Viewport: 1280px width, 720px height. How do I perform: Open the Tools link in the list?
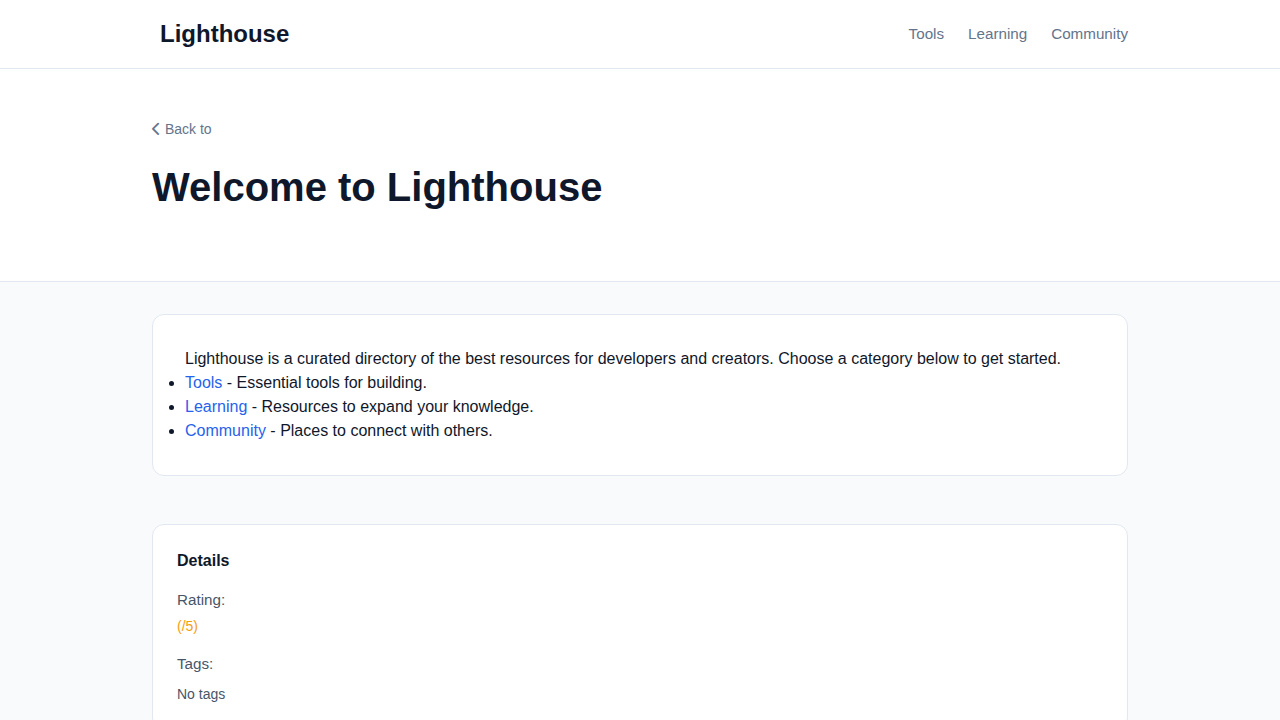(x=204, y=382)
